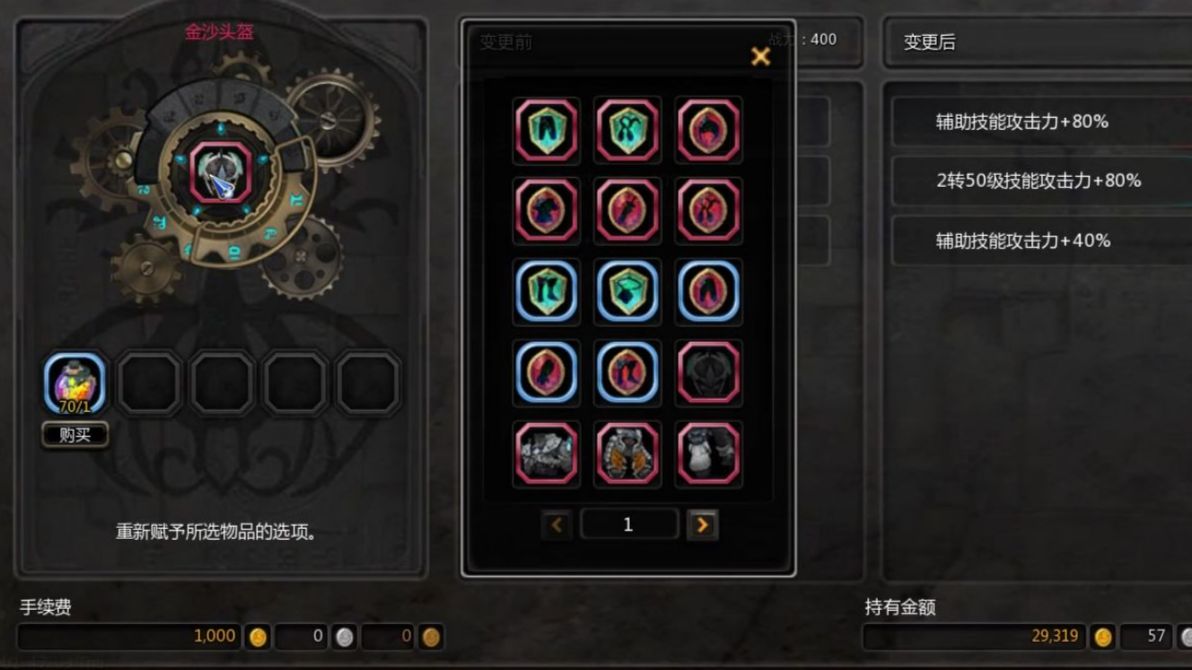
Task: Click the helmet in the gear-wheel slot
Action: (220, 172)
